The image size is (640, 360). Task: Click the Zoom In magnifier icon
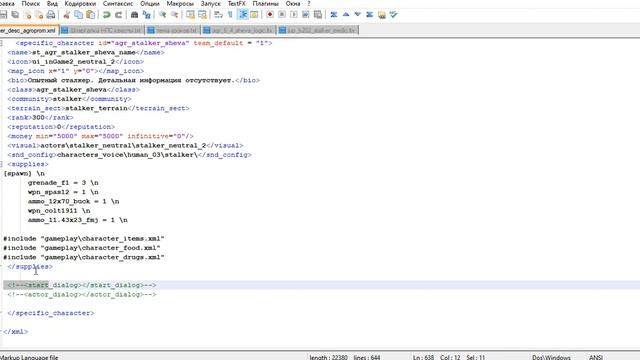(x=162, y=15)
